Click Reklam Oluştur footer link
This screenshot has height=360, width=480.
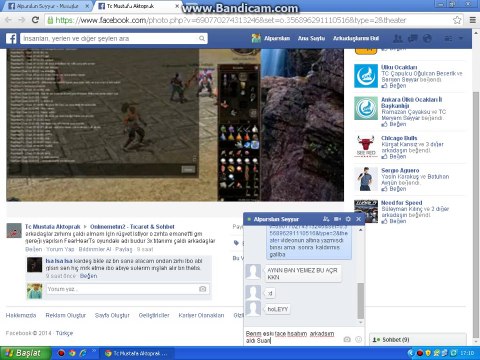point(66,315)
